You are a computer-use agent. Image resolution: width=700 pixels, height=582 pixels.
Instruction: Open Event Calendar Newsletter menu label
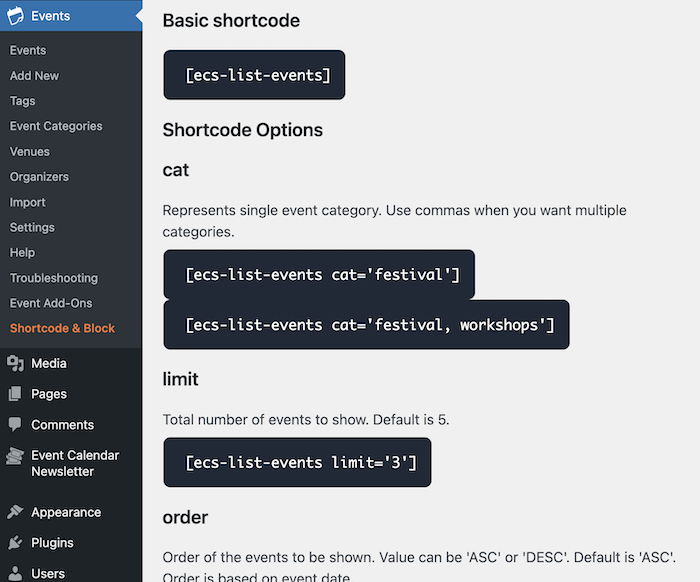pos(75,463)
